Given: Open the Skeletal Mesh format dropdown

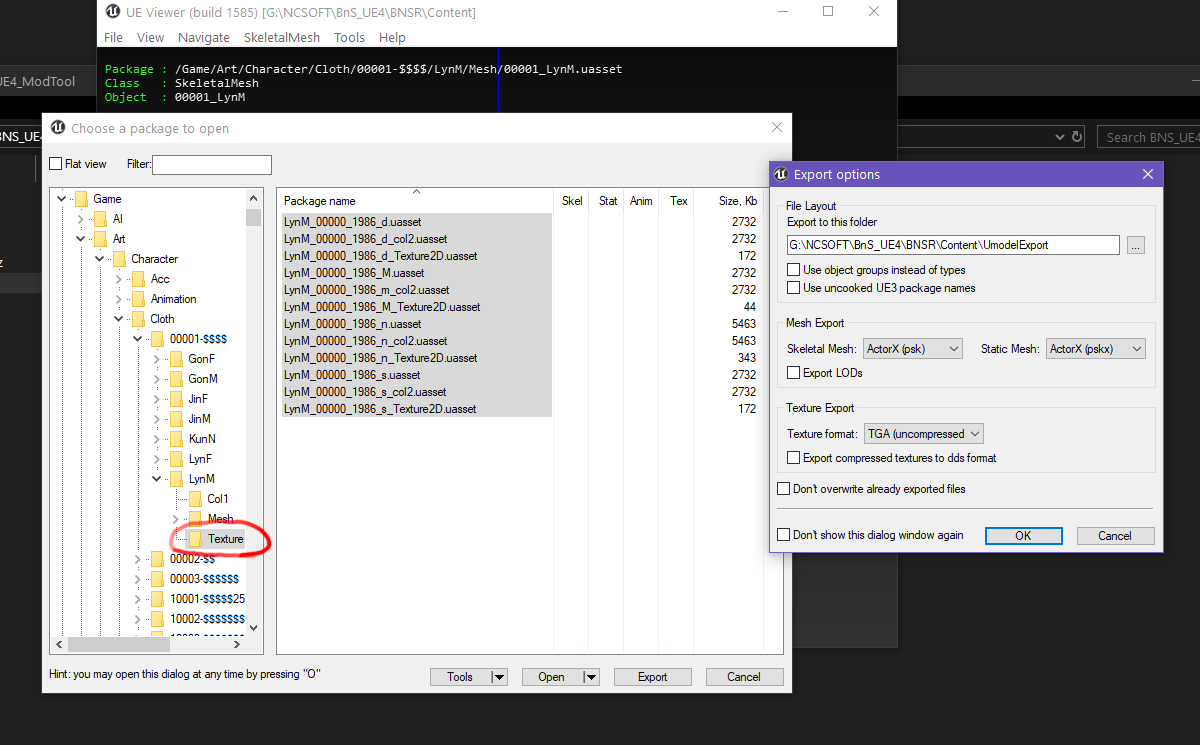Looking at the screenshot, I should [x=912, y=349].
